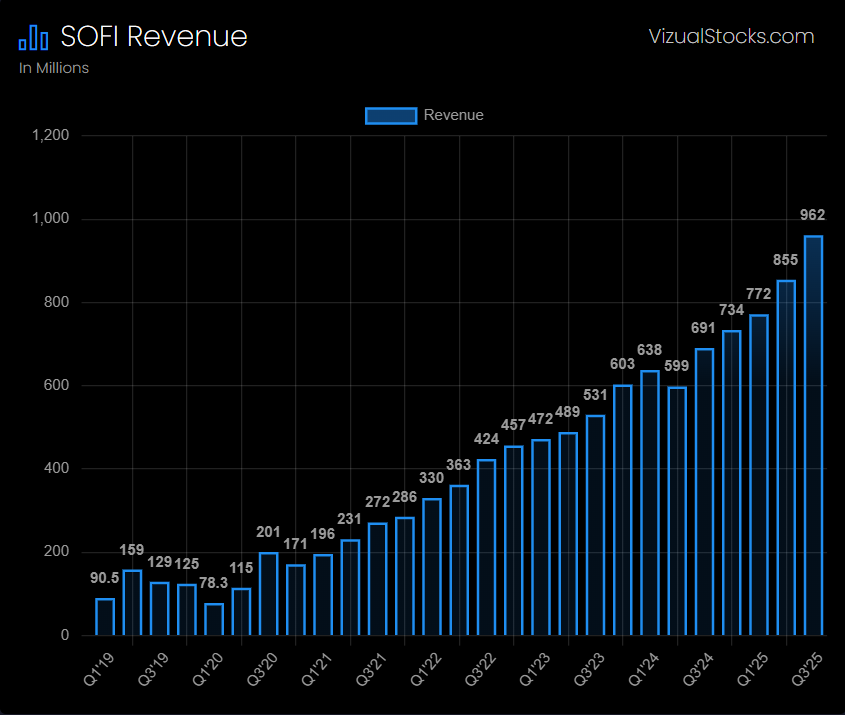Screen dimensions: 845x715
Task: Click the Q3'20 axis label
Action: tap(263, 669)
